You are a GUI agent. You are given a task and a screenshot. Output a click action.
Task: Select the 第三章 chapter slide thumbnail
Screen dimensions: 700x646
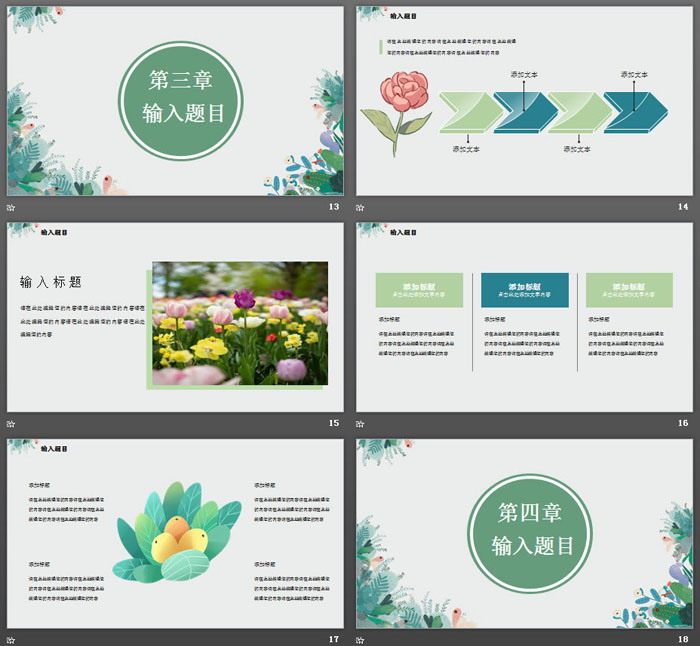[175, 100]
